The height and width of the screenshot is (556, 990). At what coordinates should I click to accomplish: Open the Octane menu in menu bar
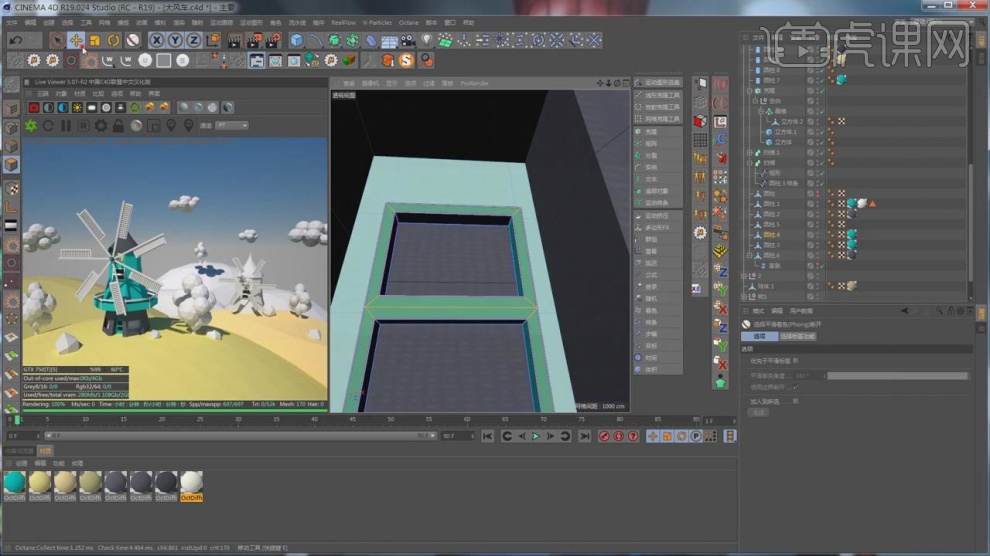pyautogui.click(x=408, y=21)
